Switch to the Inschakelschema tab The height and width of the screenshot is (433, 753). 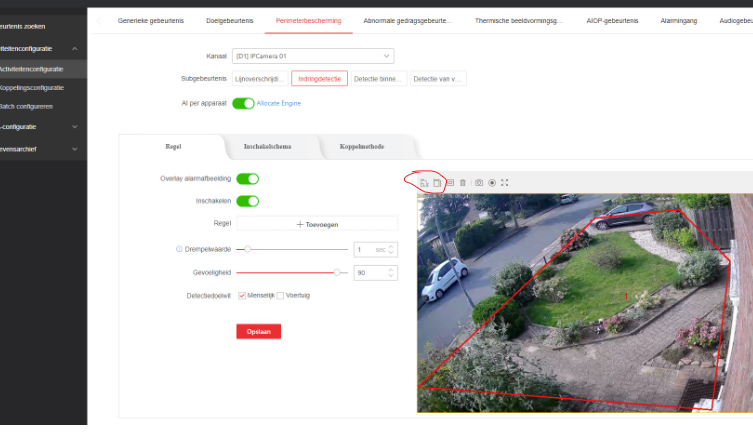267,147
